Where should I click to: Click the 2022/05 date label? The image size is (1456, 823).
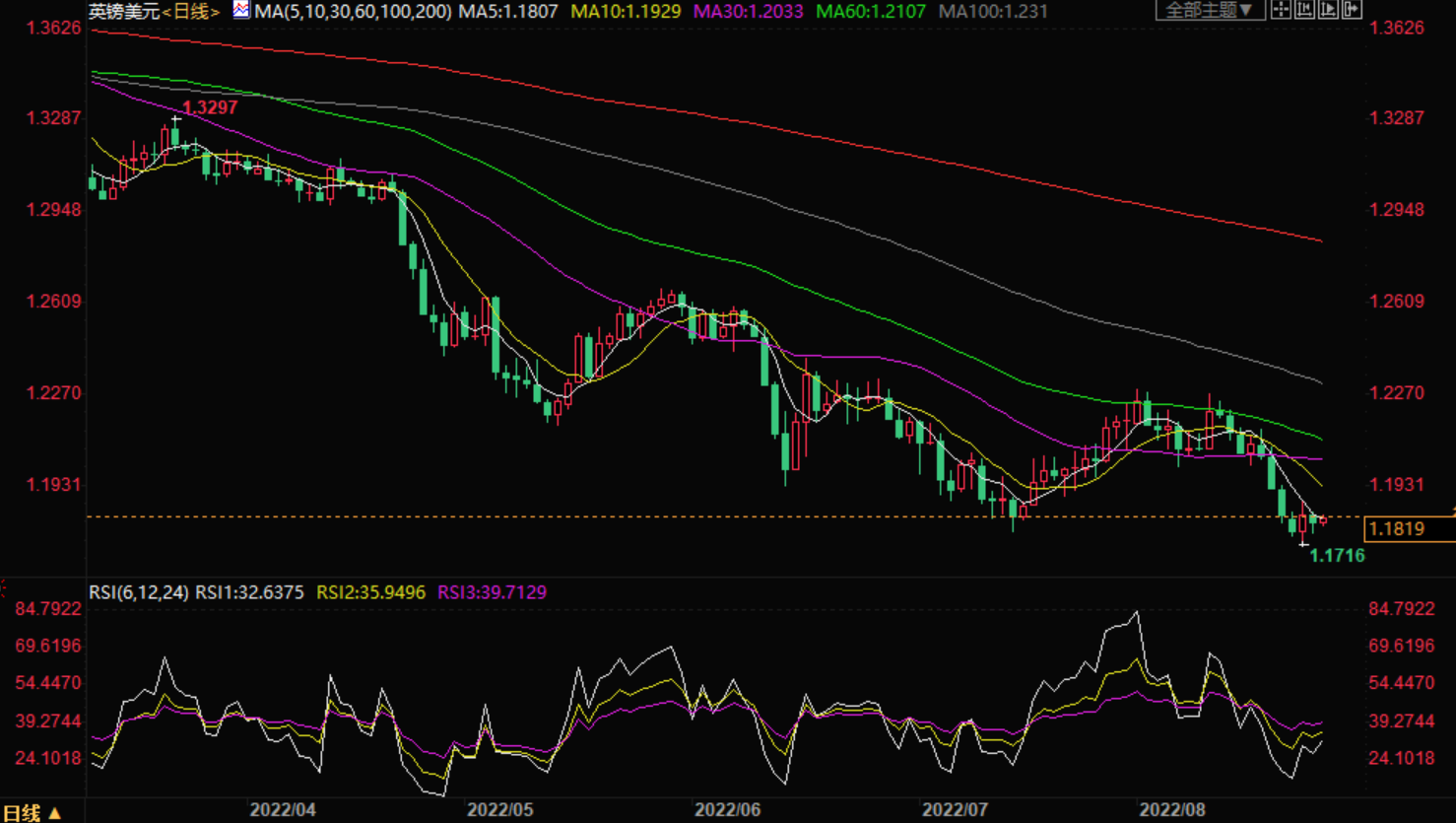[500, 810]
